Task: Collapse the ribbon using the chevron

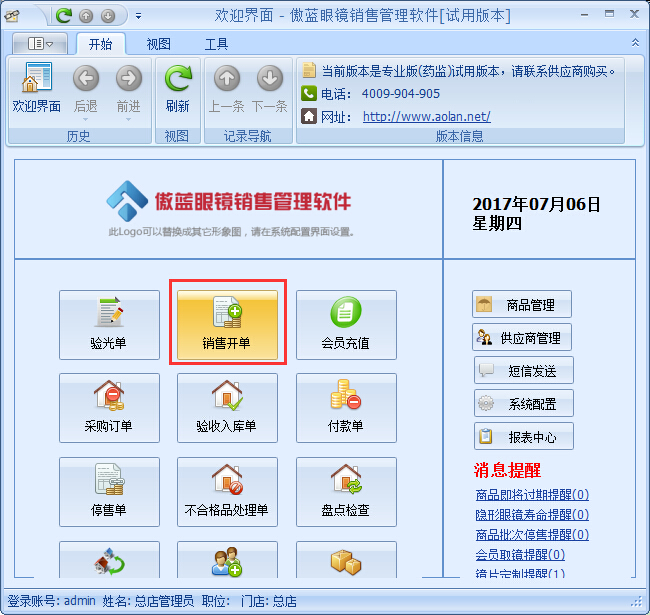Action: pyautogui.click(x=635, y=43)
